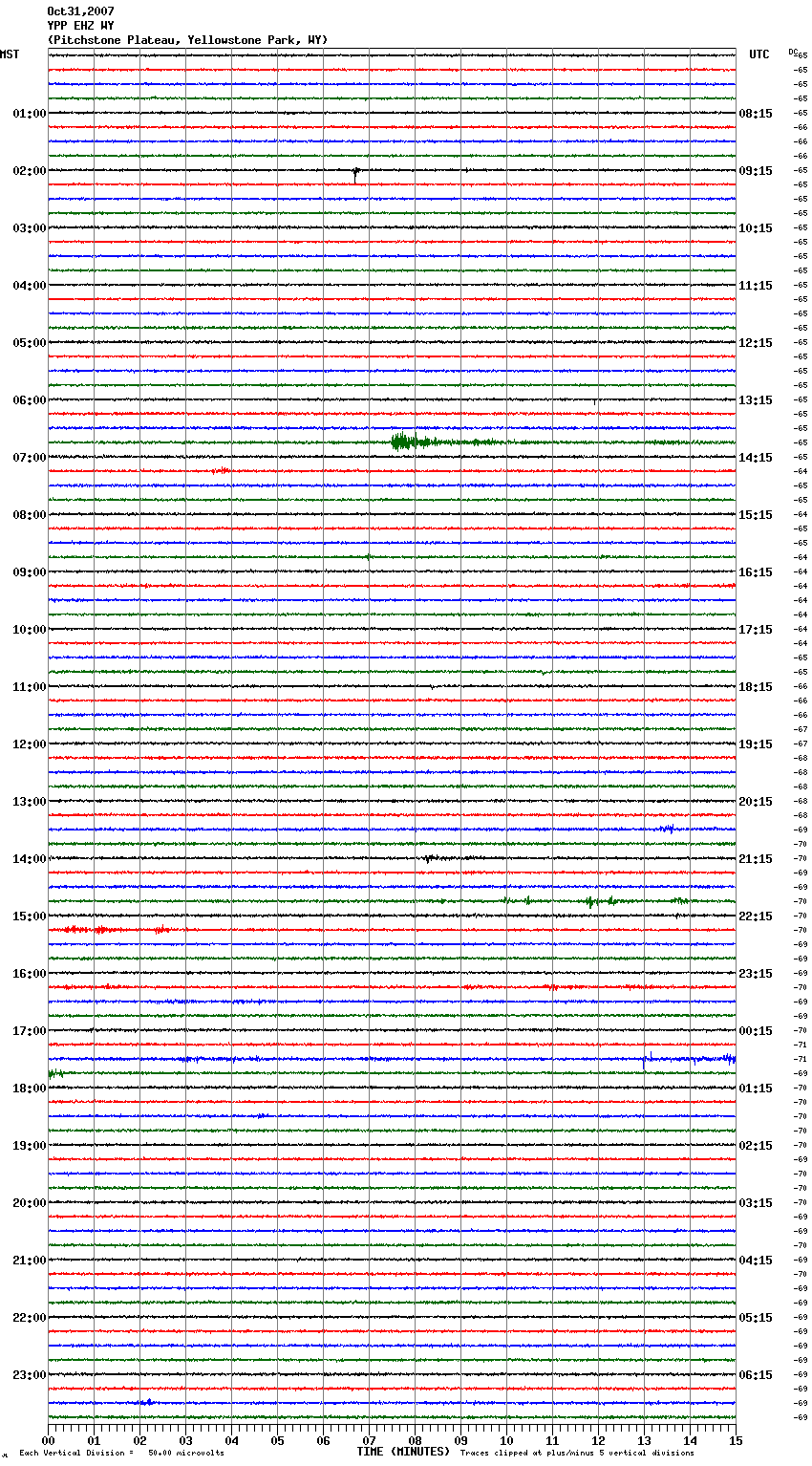Click the "MST" time zone label
The image size is (812, 1466).
tap(10, 54)
